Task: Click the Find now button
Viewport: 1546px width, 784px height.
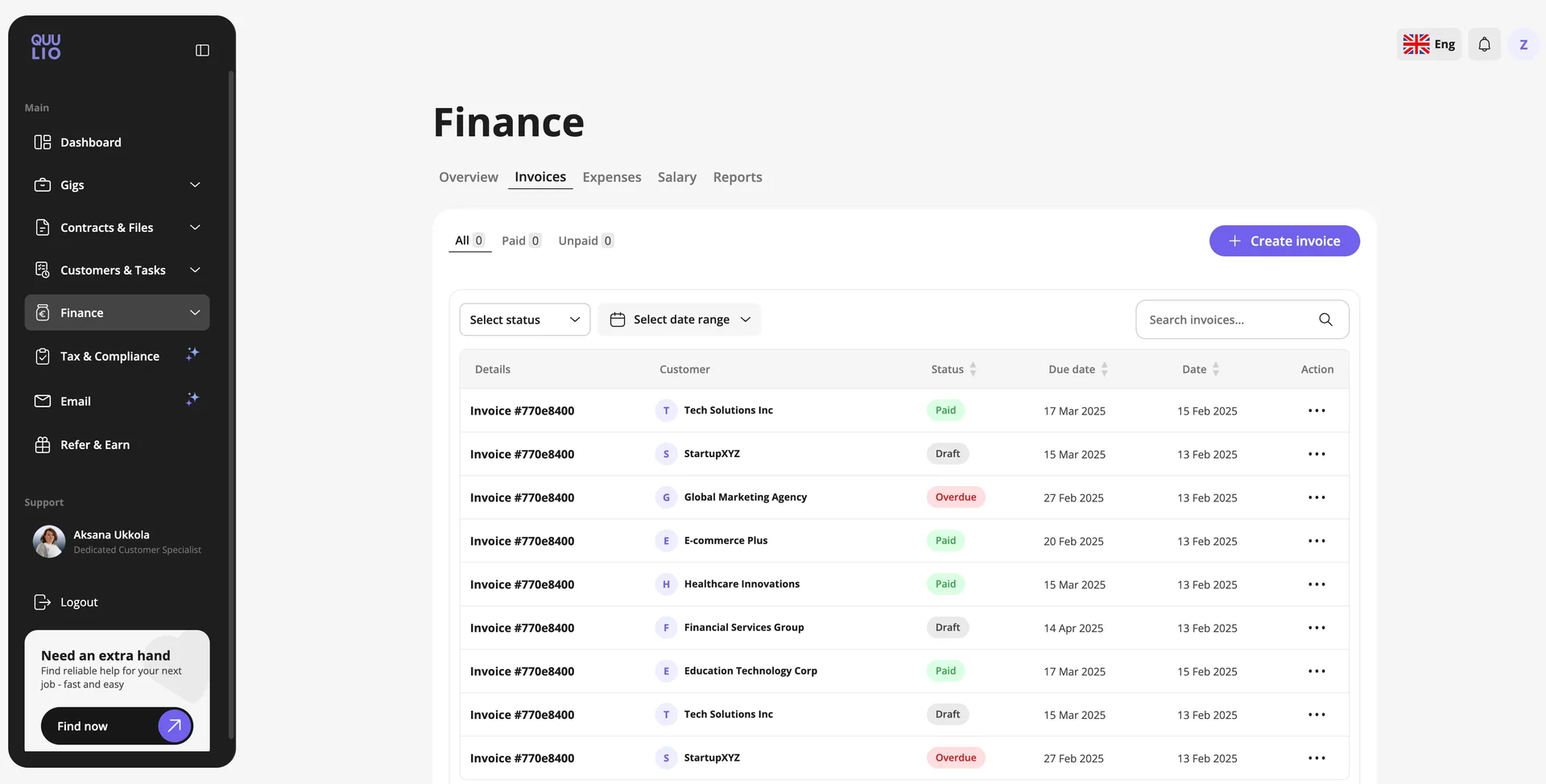Action: (x=117, y=726)
